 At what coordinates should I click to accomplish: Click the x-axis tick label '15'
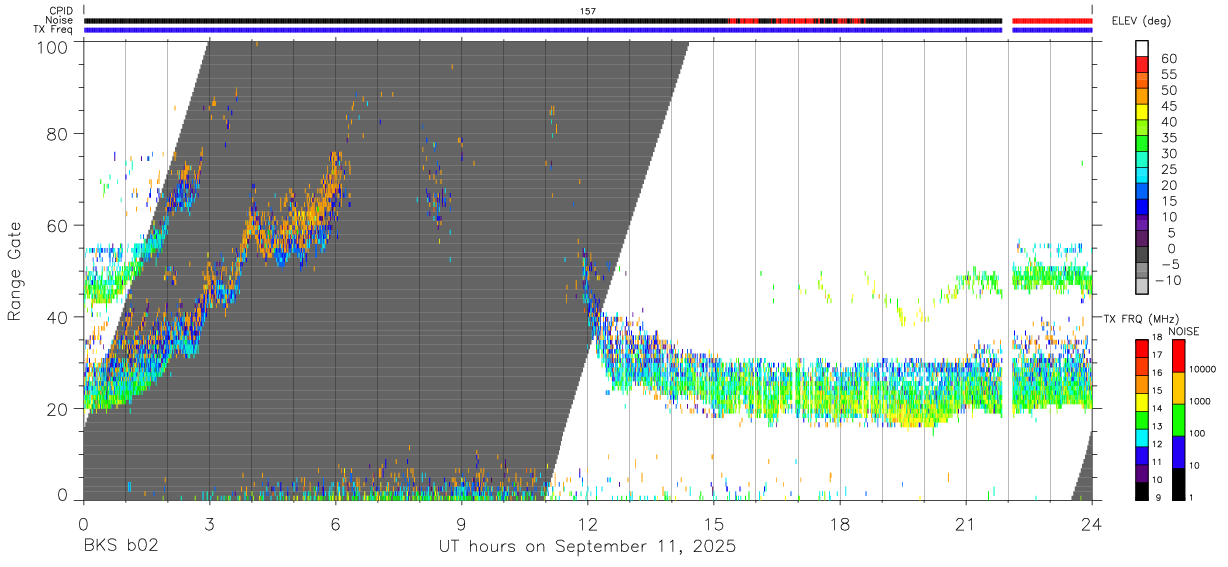713,524
